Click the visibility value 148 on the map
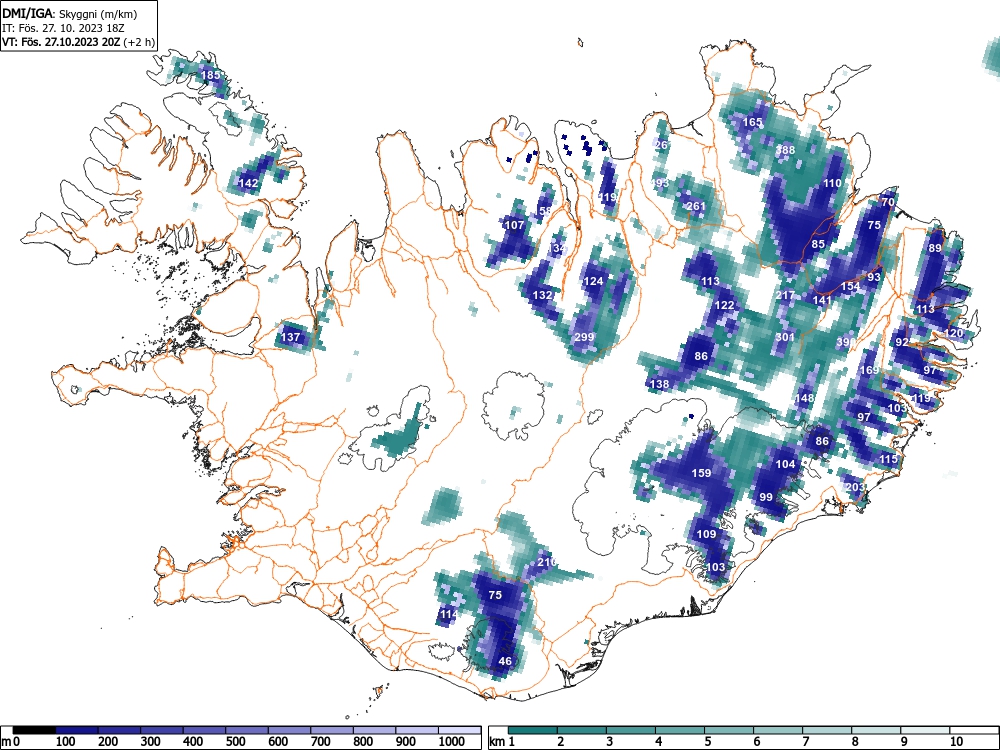The image size is (1000, 750). point(805,398)
